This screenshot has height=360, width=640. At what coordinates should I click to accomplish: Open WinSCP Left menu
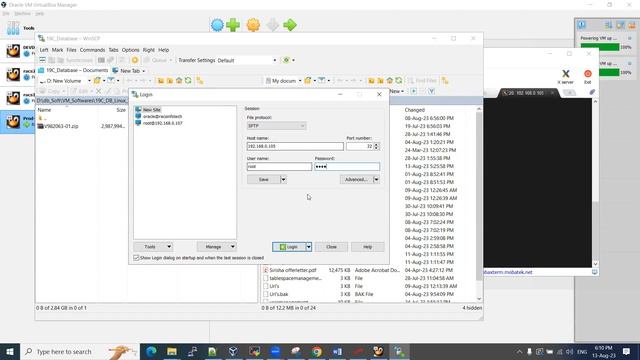click(44, 50)
